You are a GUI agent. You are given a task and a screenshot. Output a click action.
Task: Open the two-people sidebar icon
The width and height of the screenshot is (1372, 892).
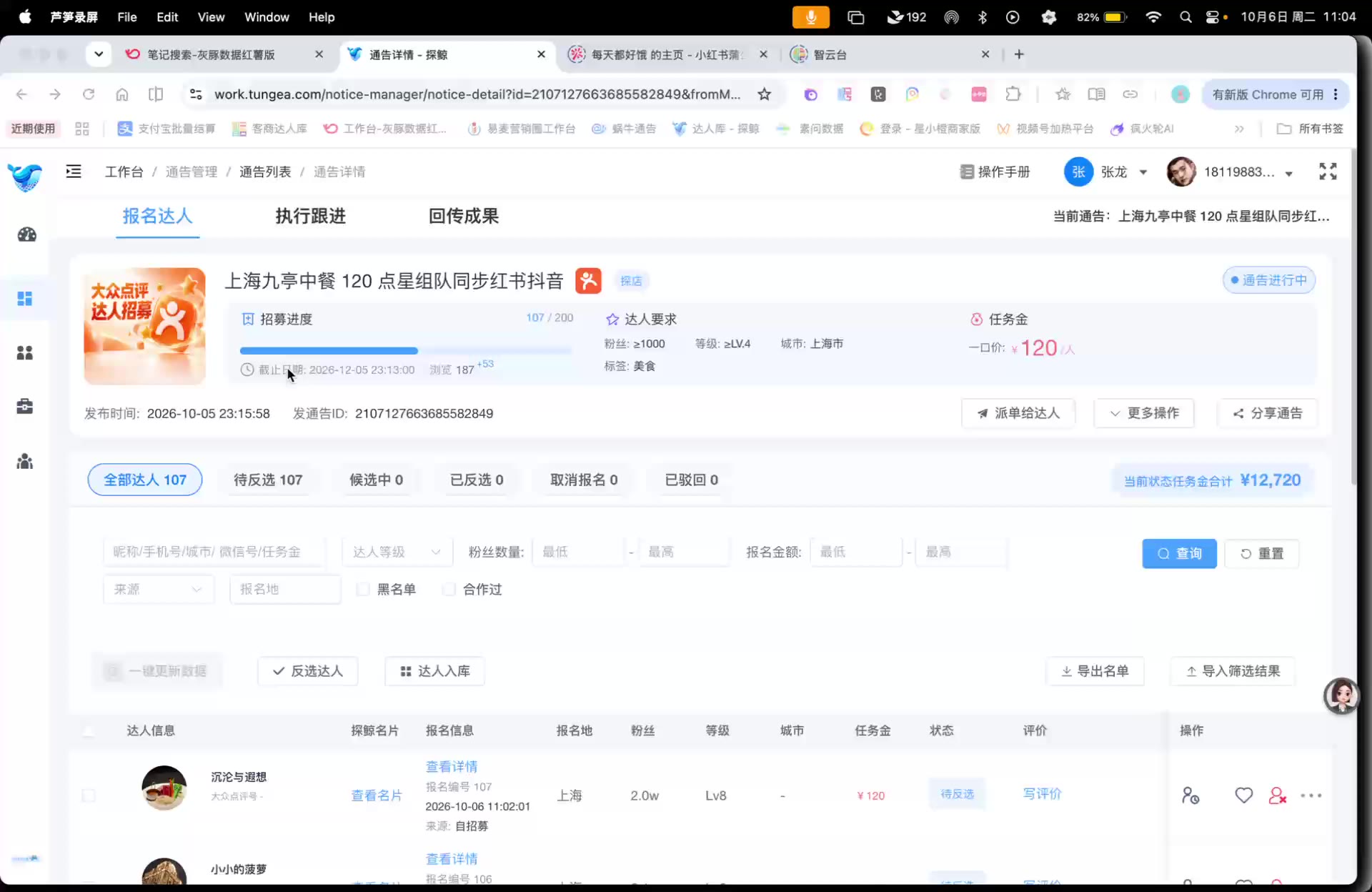pyautogui.click(x=25, y=352)
